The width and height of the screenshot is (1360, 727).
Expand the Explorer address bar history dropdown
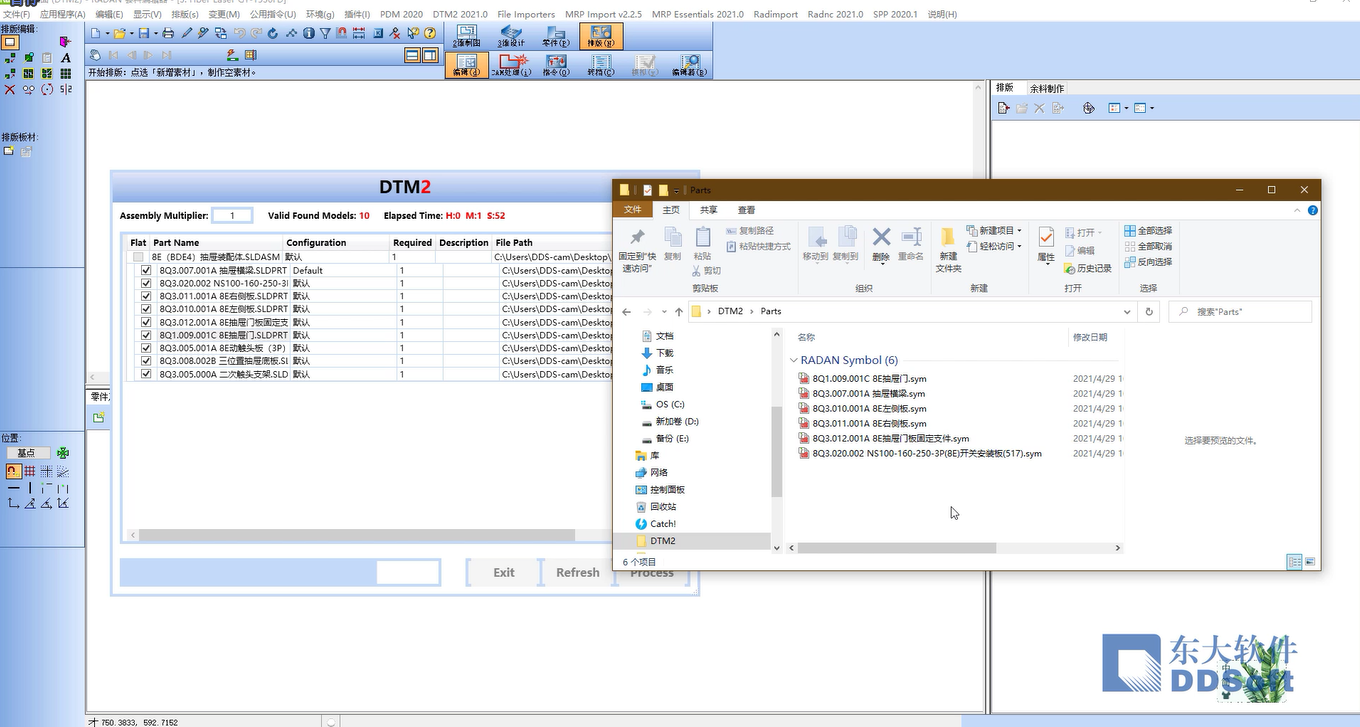pos(1128,312)
